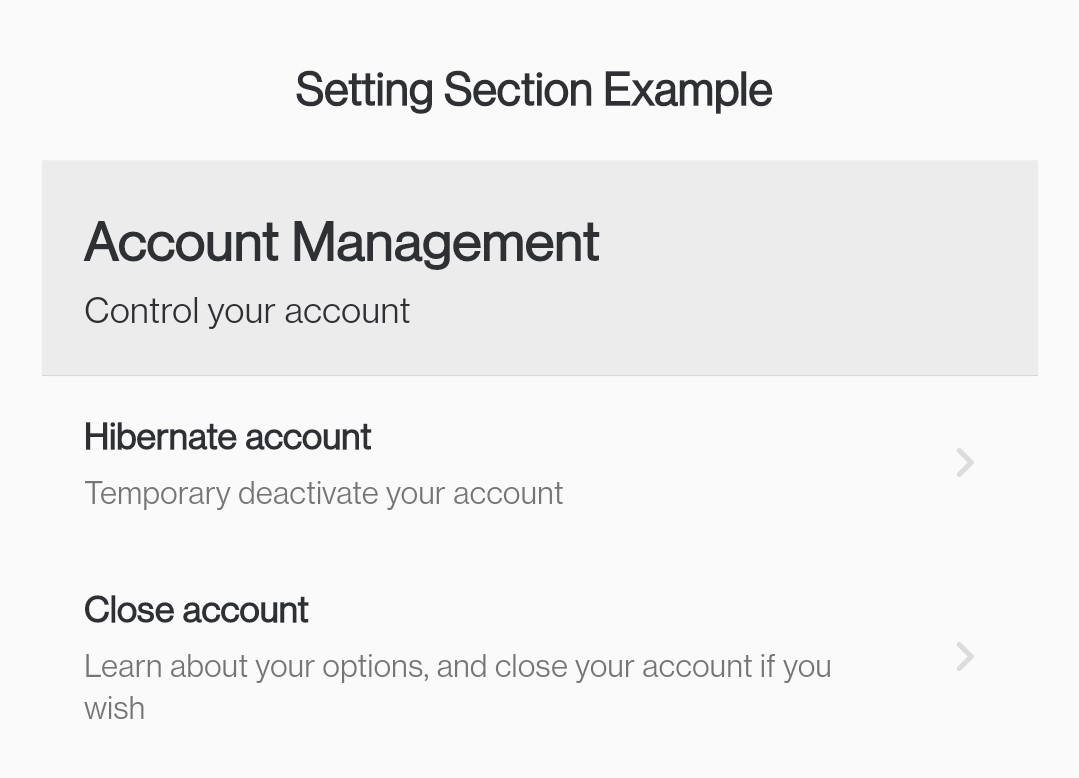Click the word "Management" in the section header
Image resolution: width=1079 pixels, height=778 pixels.
pos(445,243)
